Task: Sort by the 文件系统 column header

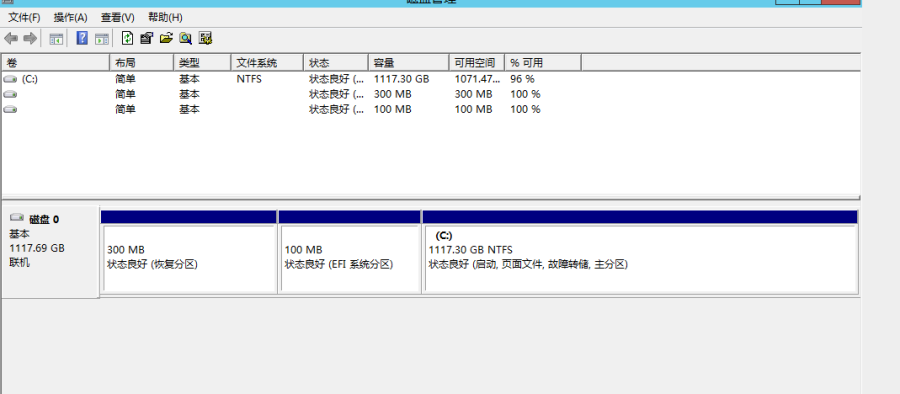Action: pyautogui.click(x=267, y=63)
